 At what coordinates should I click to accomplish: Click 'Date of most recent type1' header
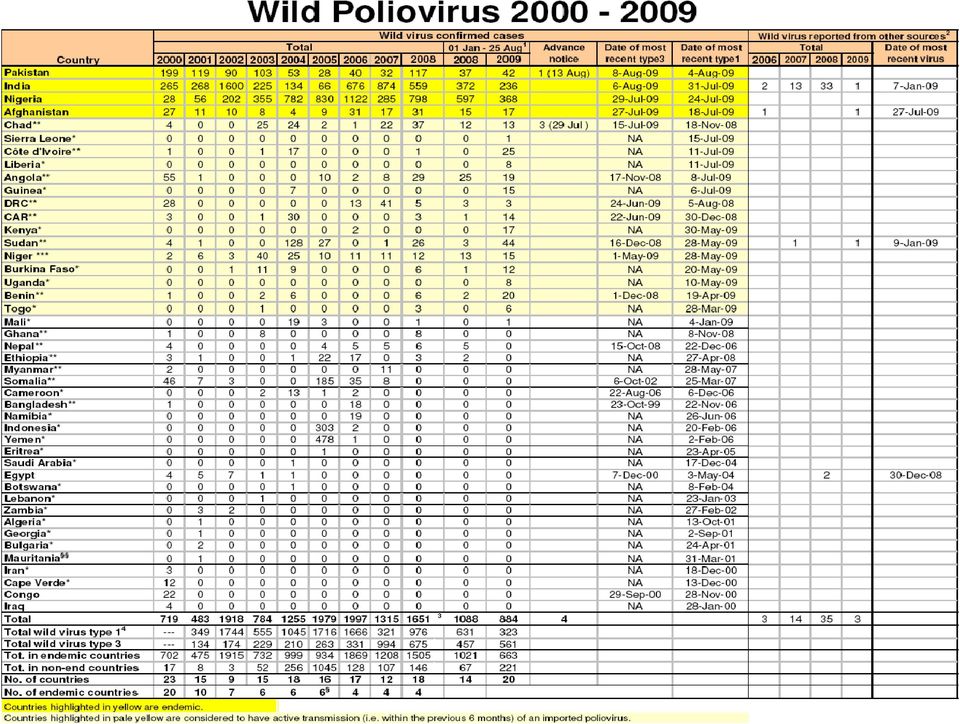pos(710,53)
